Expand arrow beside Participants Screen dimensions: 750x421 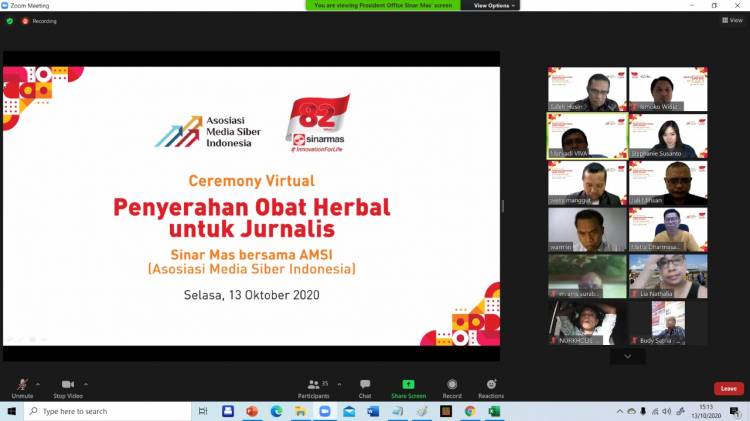click(340, 384)
